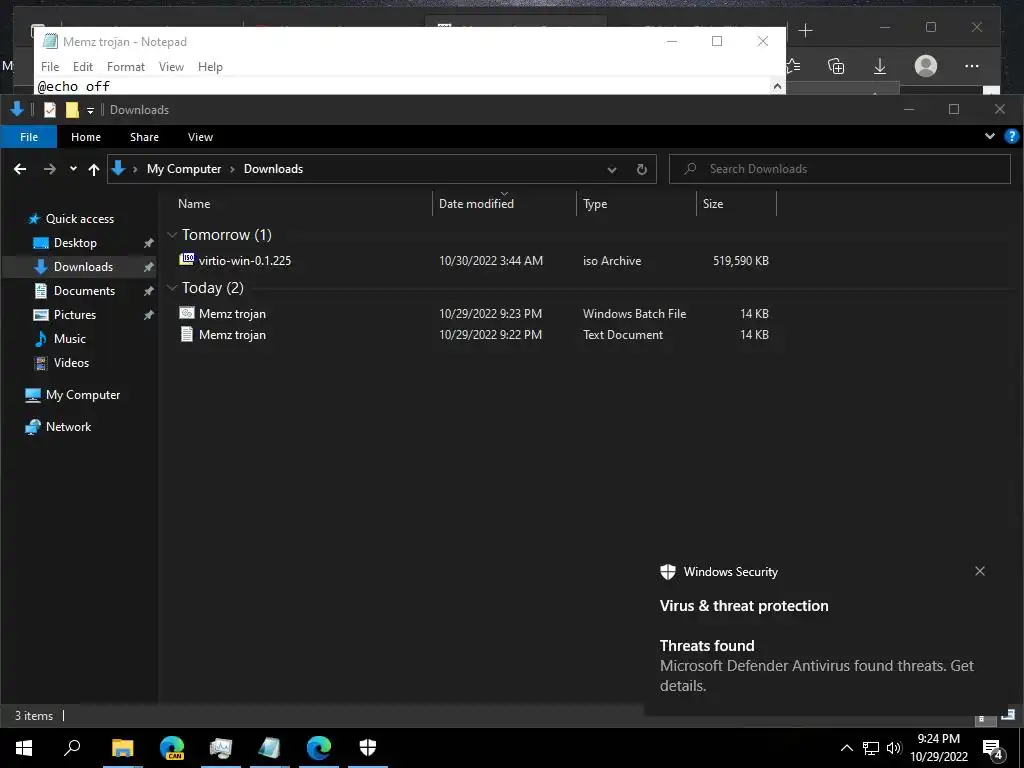The image size is (1024, 768).
Task: Switch to the Share ribbon tab
Action: (144, 137)
